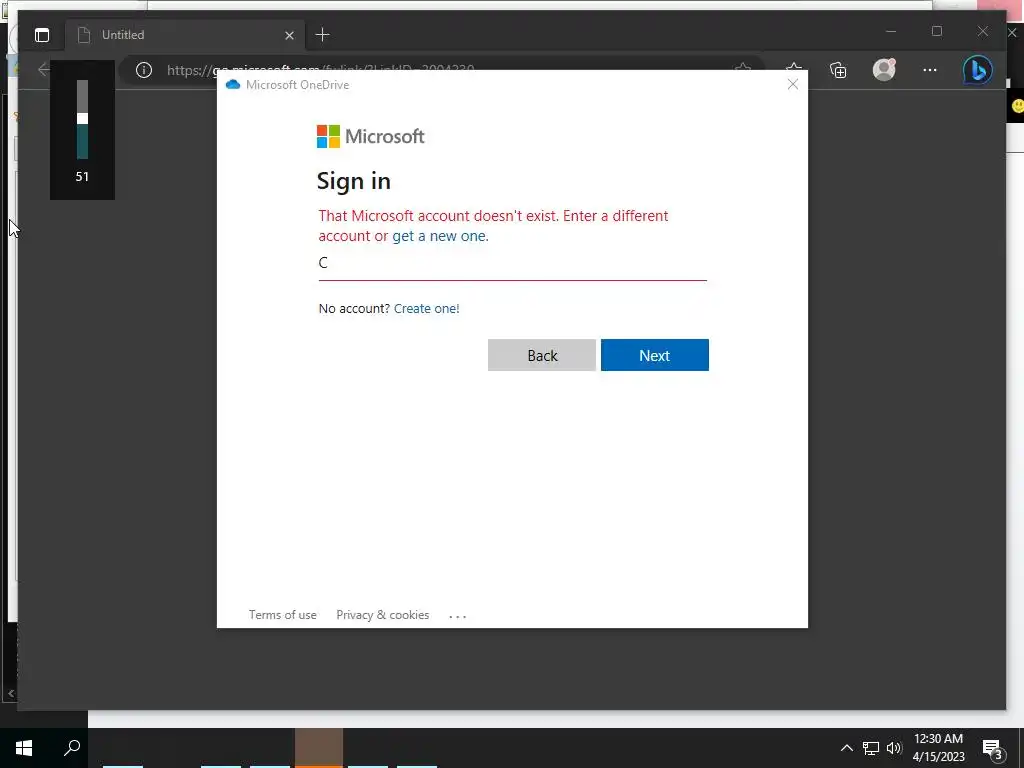Viewport: 1024px width, 768px height.
Task: Open a new tab with plus button
Action: tap(323, 35)
